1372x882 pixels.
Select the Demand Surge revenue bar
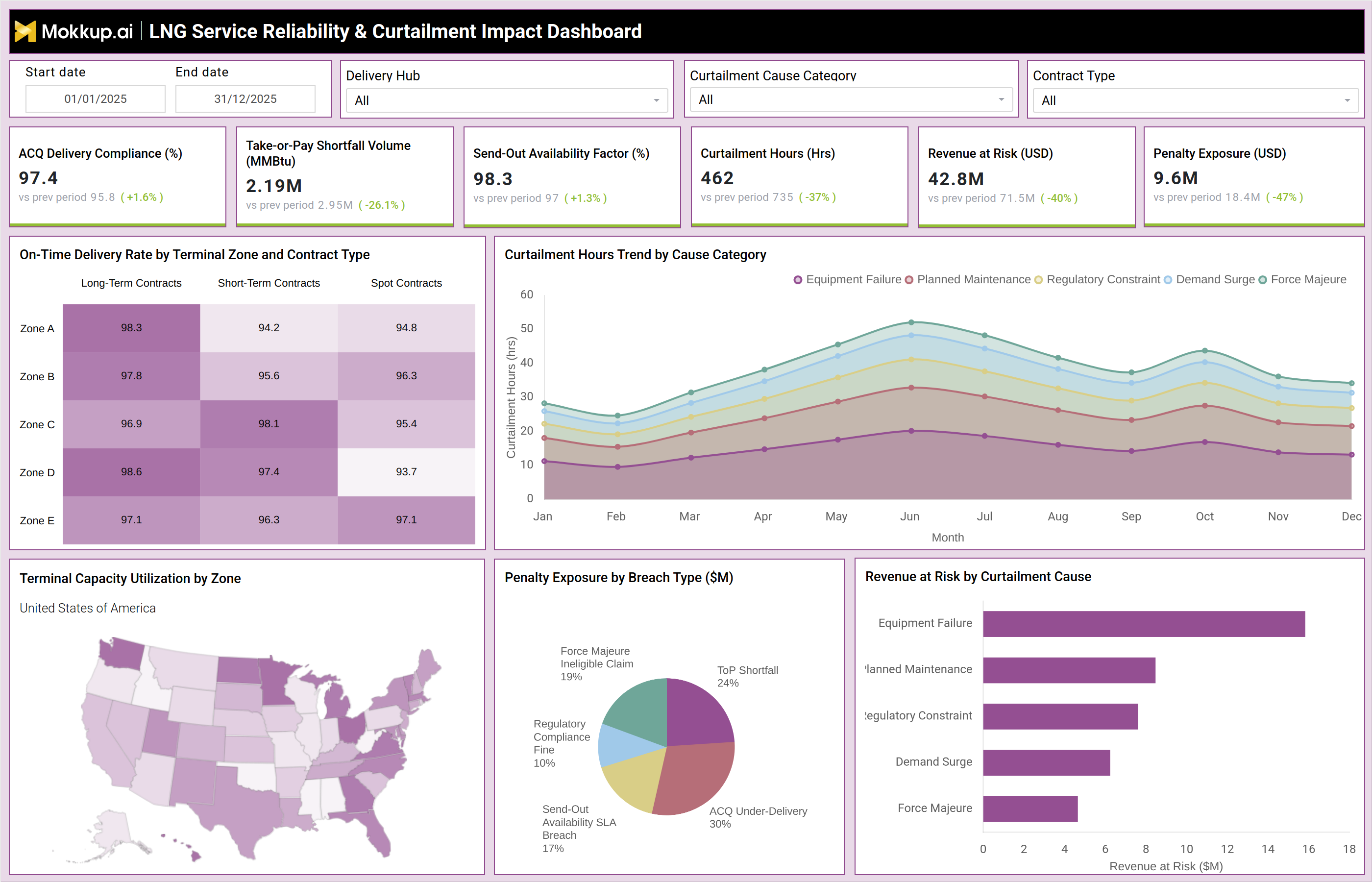click(1047, 762)
